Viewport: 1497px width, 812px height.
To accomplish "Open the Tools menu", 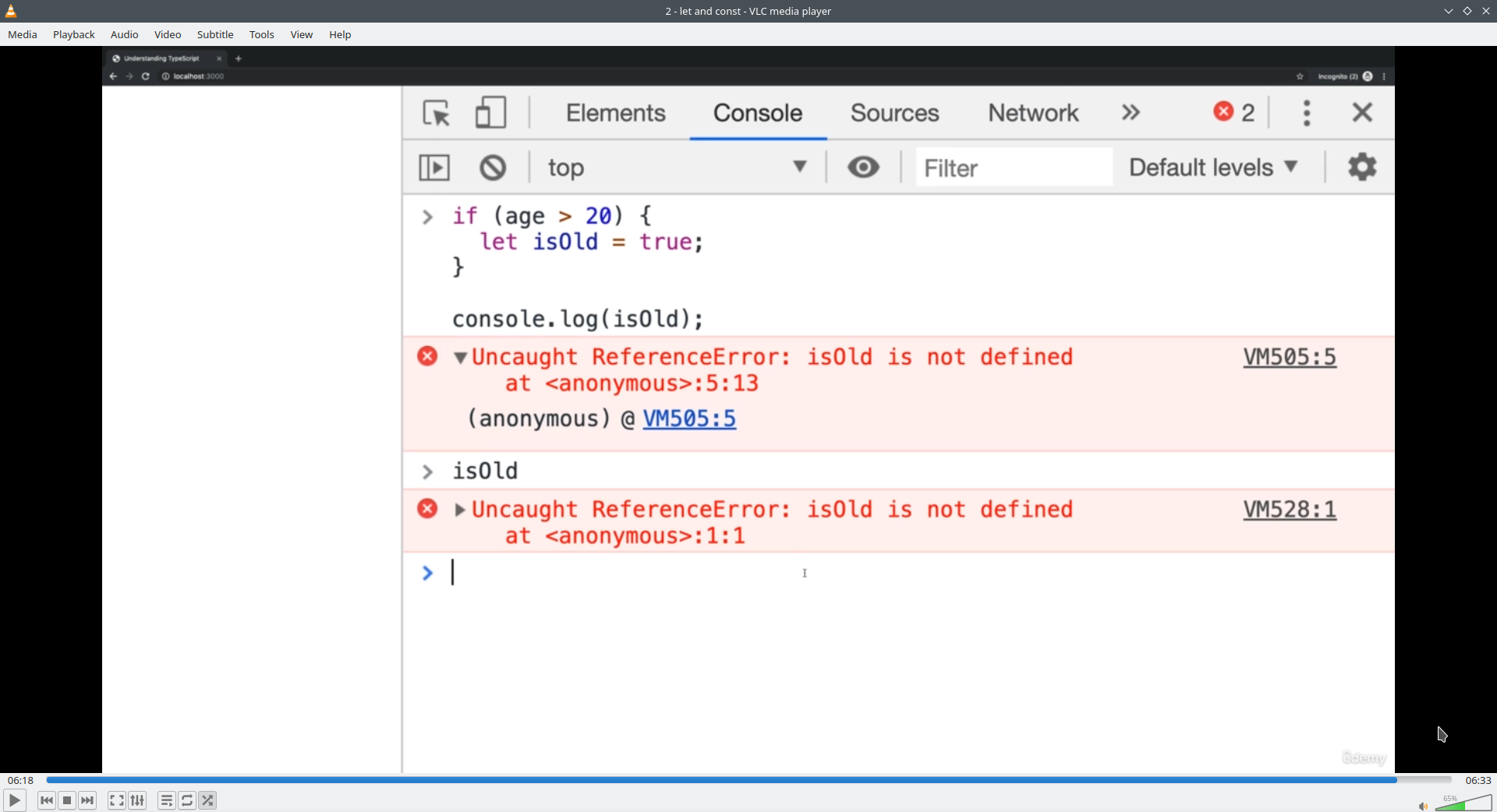I will point(262,34).
